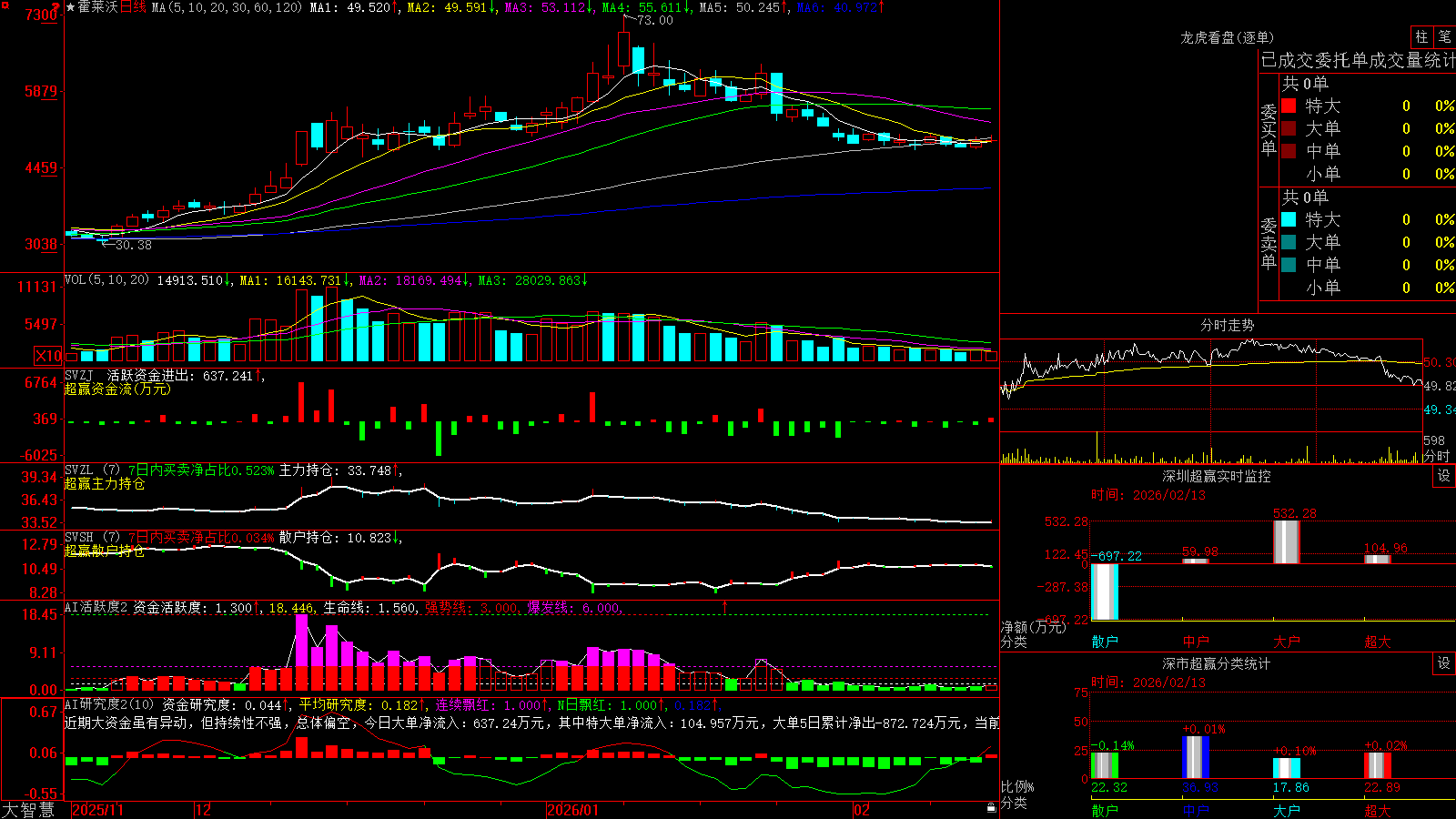1456x819 pixels.
Task: Click the lock icon on the timeline bar
Action: click(991, 808)
